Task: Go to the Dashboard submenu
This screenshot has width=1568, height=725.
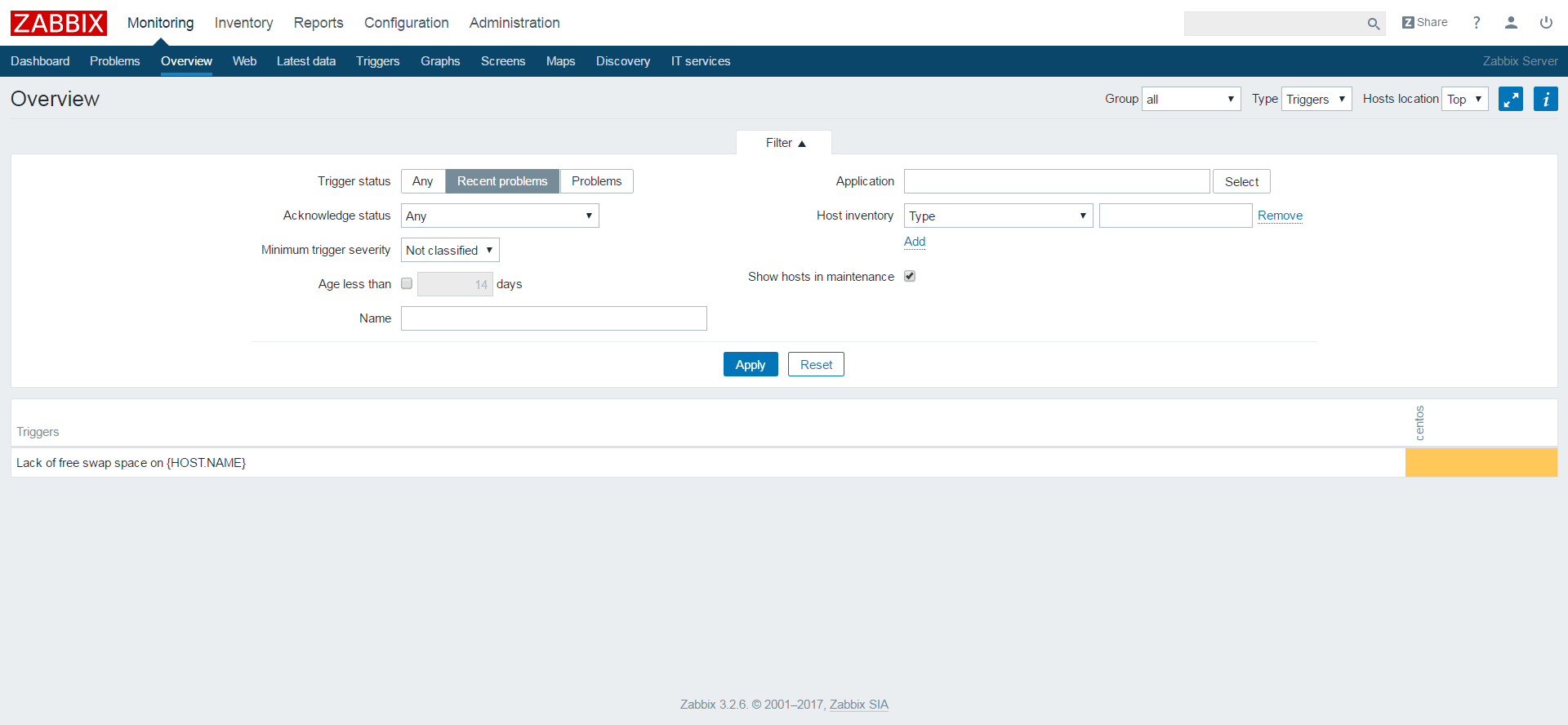Action: (40, 61)
